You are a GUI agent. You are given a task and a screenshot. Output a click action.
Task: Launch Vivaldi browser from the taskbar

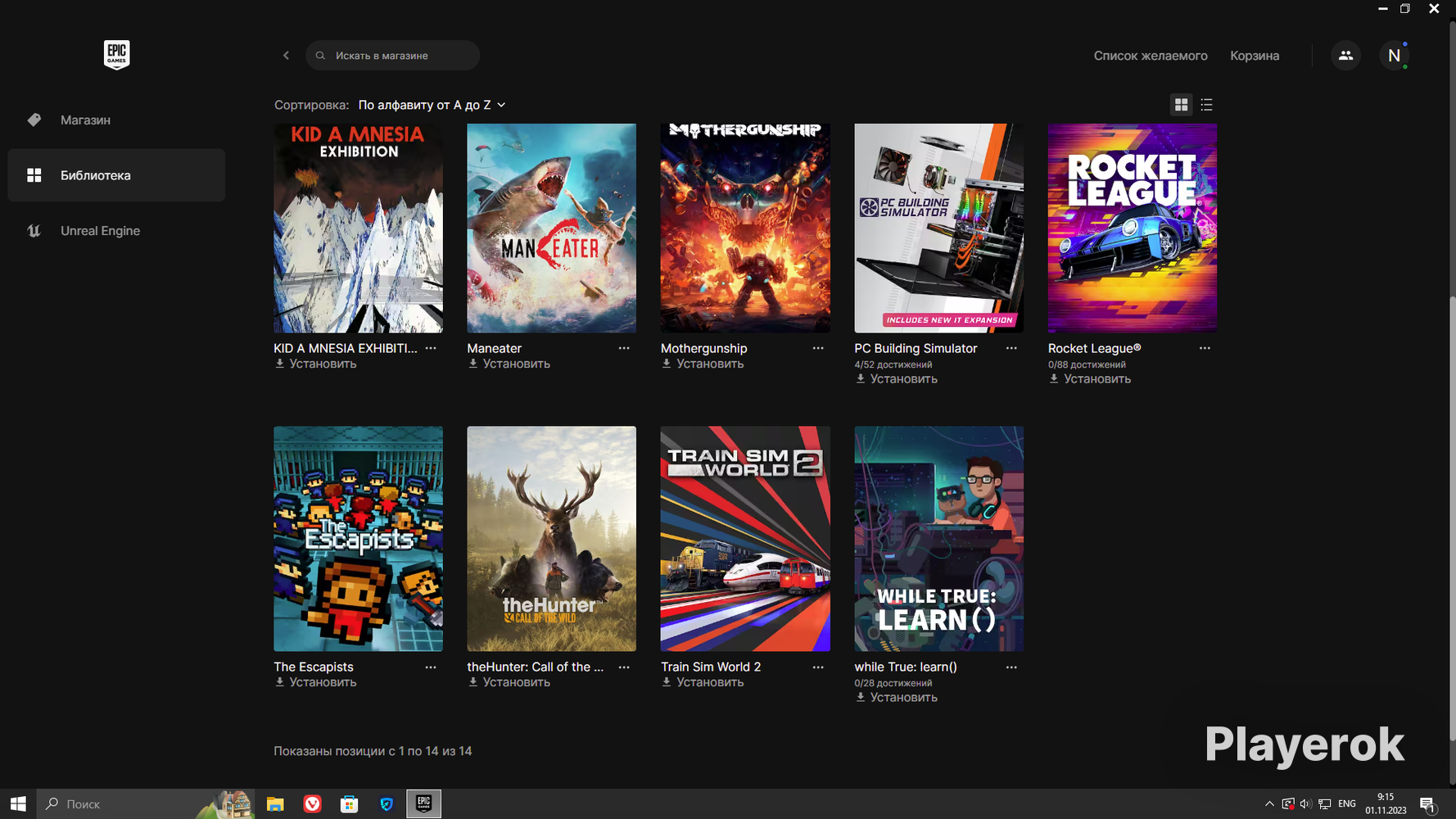(312, 804)
